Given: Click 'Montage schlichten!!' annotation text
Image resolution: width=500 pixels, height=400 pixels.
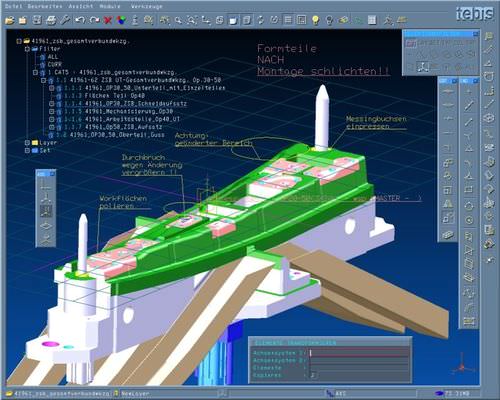Looking at the screenshot, I should click(323, 71).
